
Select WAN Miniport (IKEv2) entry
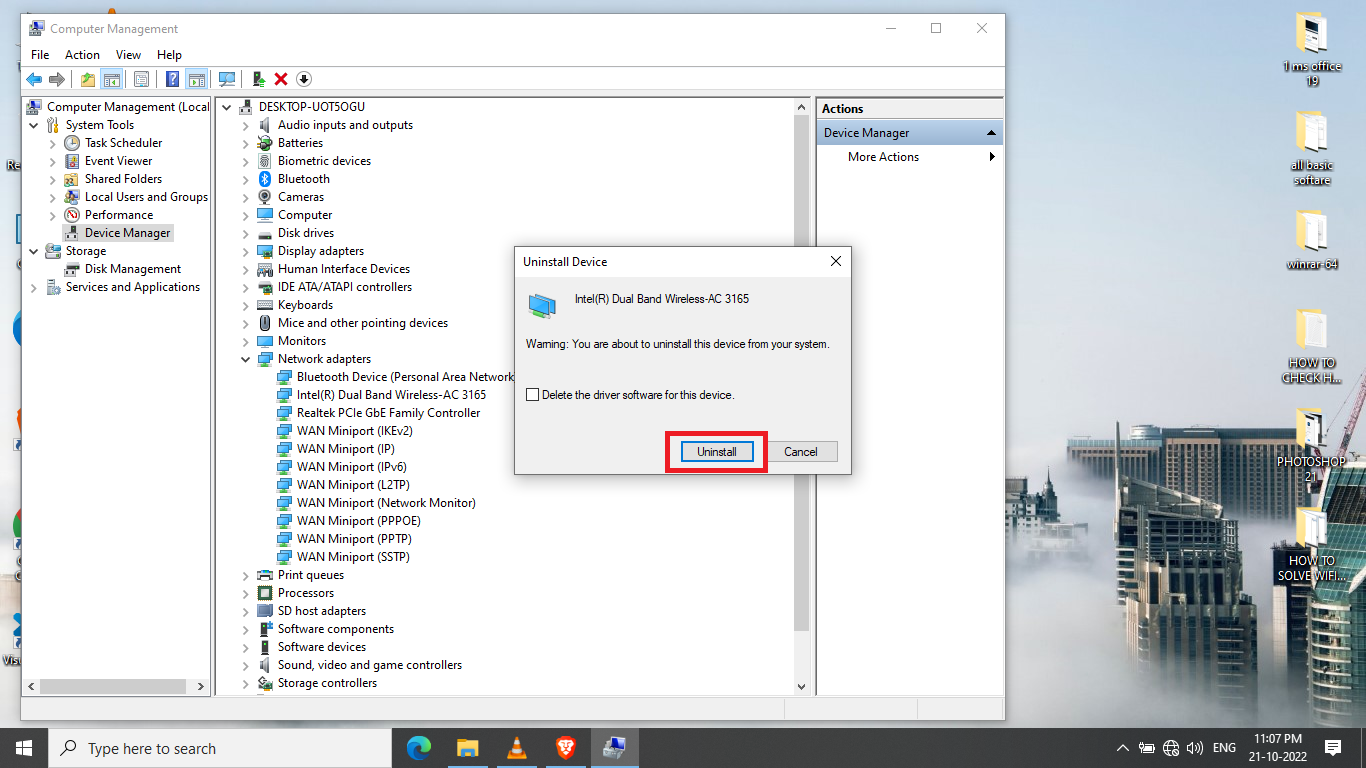pyautogui.click(x=354, y=431)
